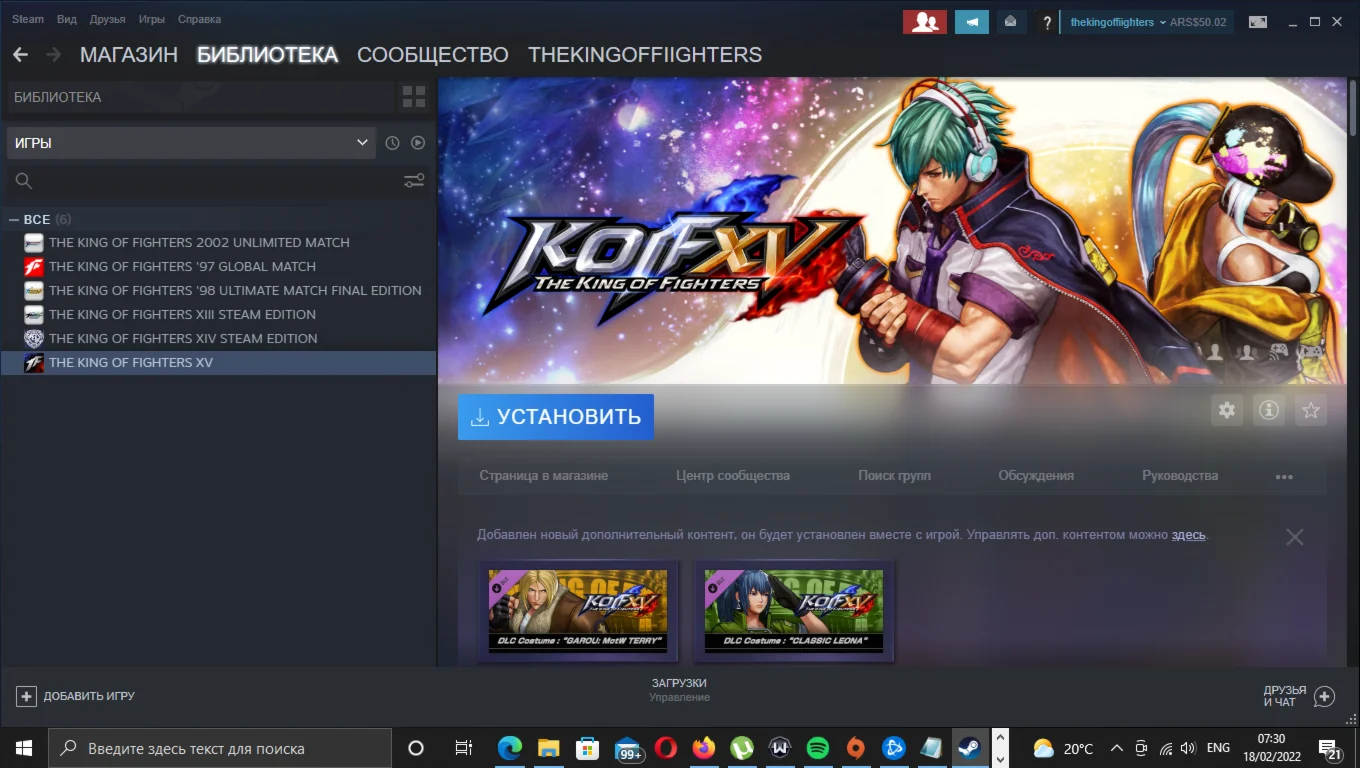The width and height of the screenshot is (1360, 768).
Task: Open the envelope inbox icon
Action: 1011,22
